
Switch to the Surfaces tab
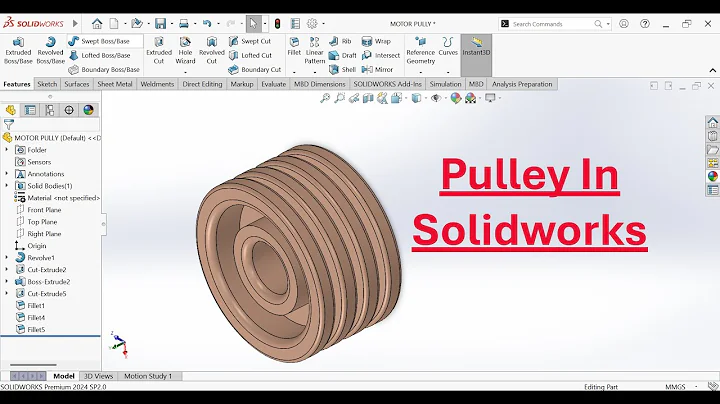(77, 84)
